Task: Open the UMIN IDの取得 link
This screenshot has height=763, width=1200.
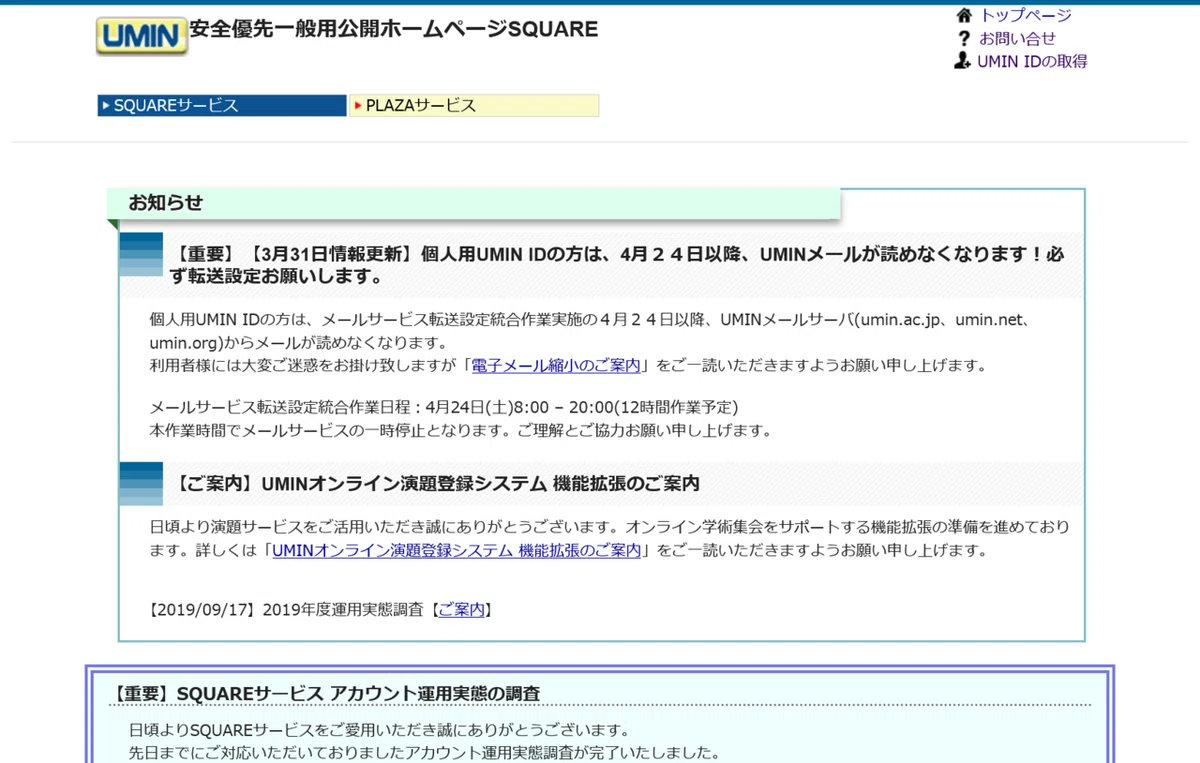Action: [x=1032, y=61]
